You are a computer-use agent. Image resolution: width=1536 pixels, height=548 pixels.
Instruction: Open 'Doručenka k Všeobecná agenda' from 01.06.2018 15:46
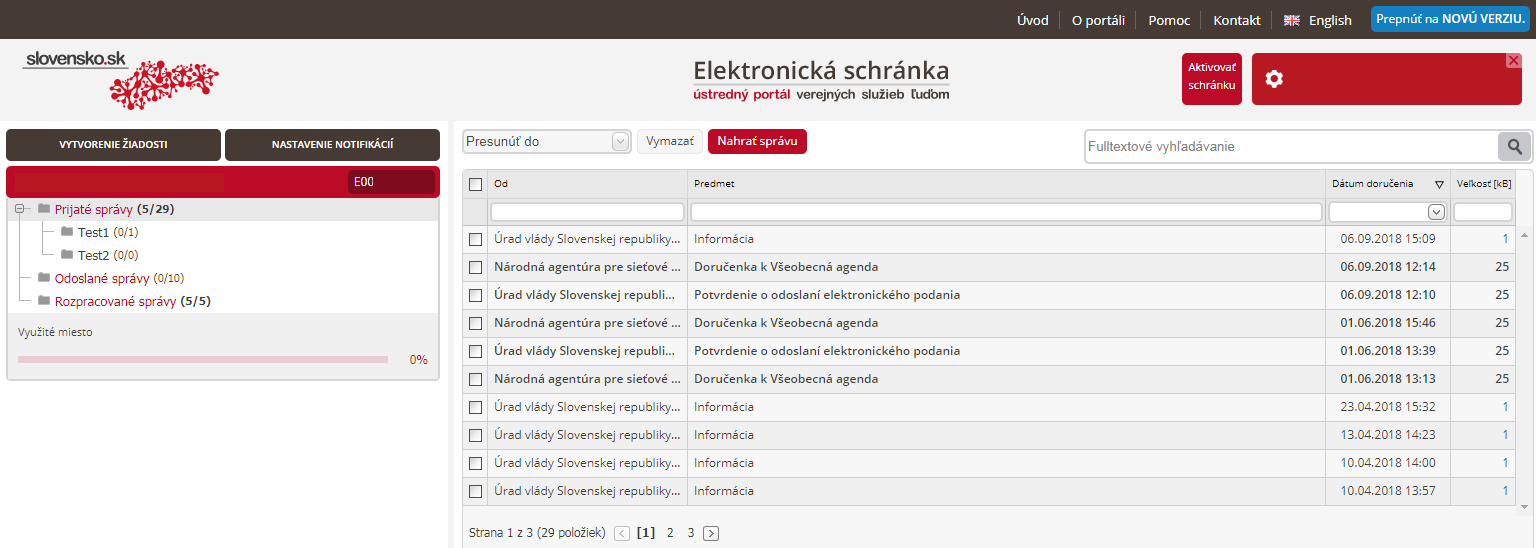786,323
